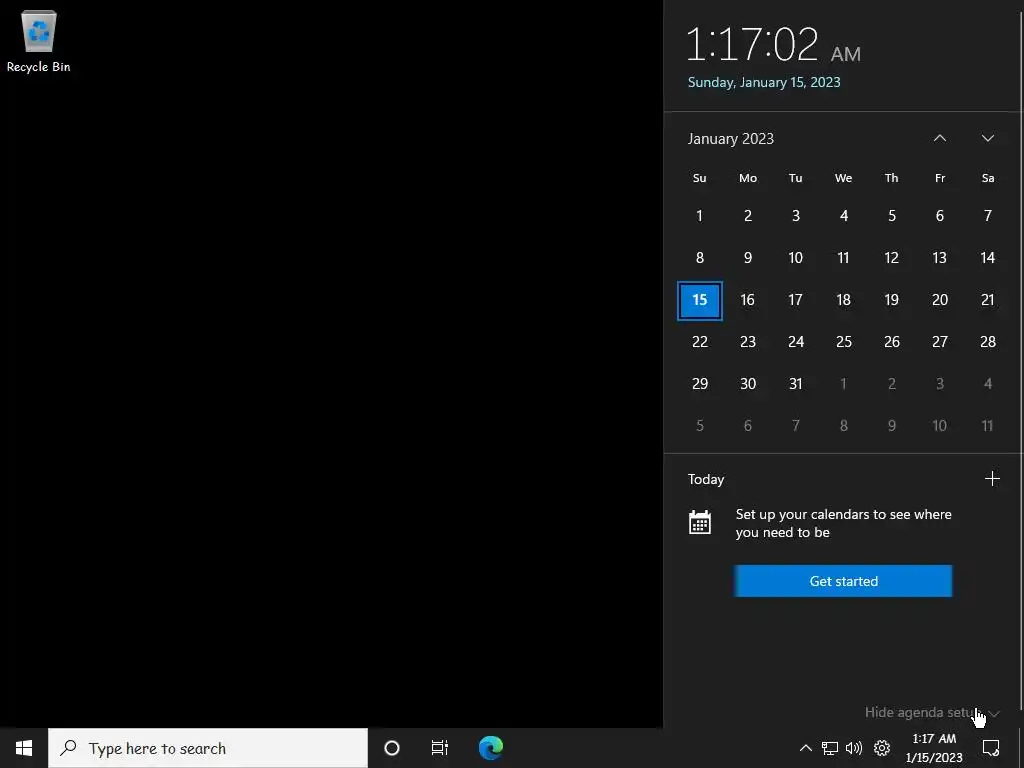This screenshot has height=768, width=1024.
Task: Open the Action Center notifications icon
Action: [x=991, y=748]
